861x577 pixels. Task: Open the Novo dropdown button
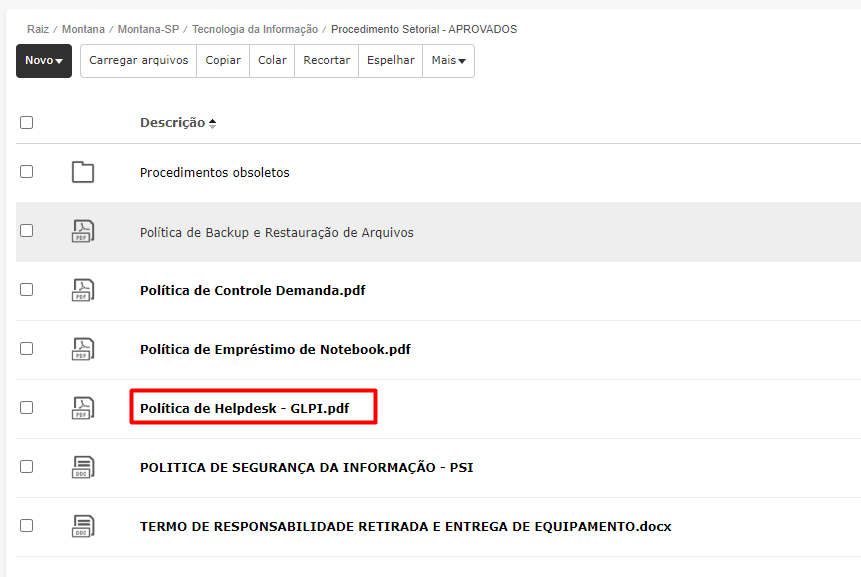44,61
